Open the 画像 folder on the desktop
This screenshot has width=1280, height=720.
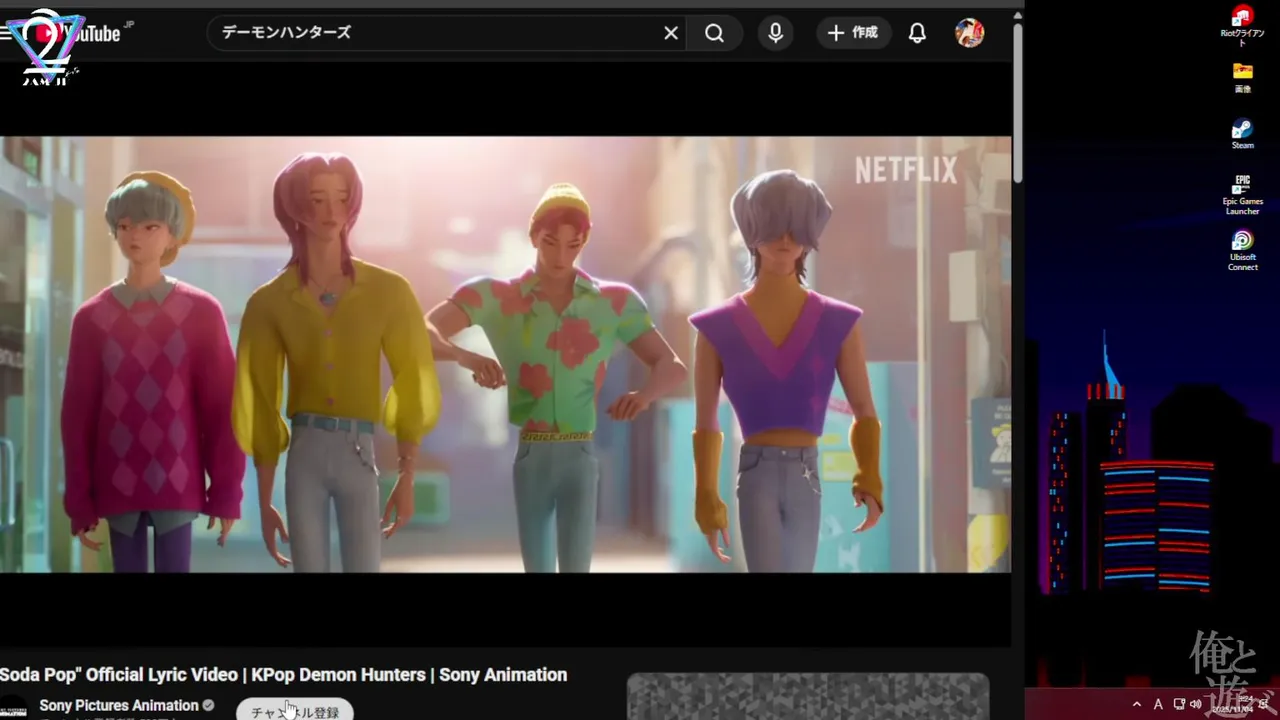(1242, 77)
